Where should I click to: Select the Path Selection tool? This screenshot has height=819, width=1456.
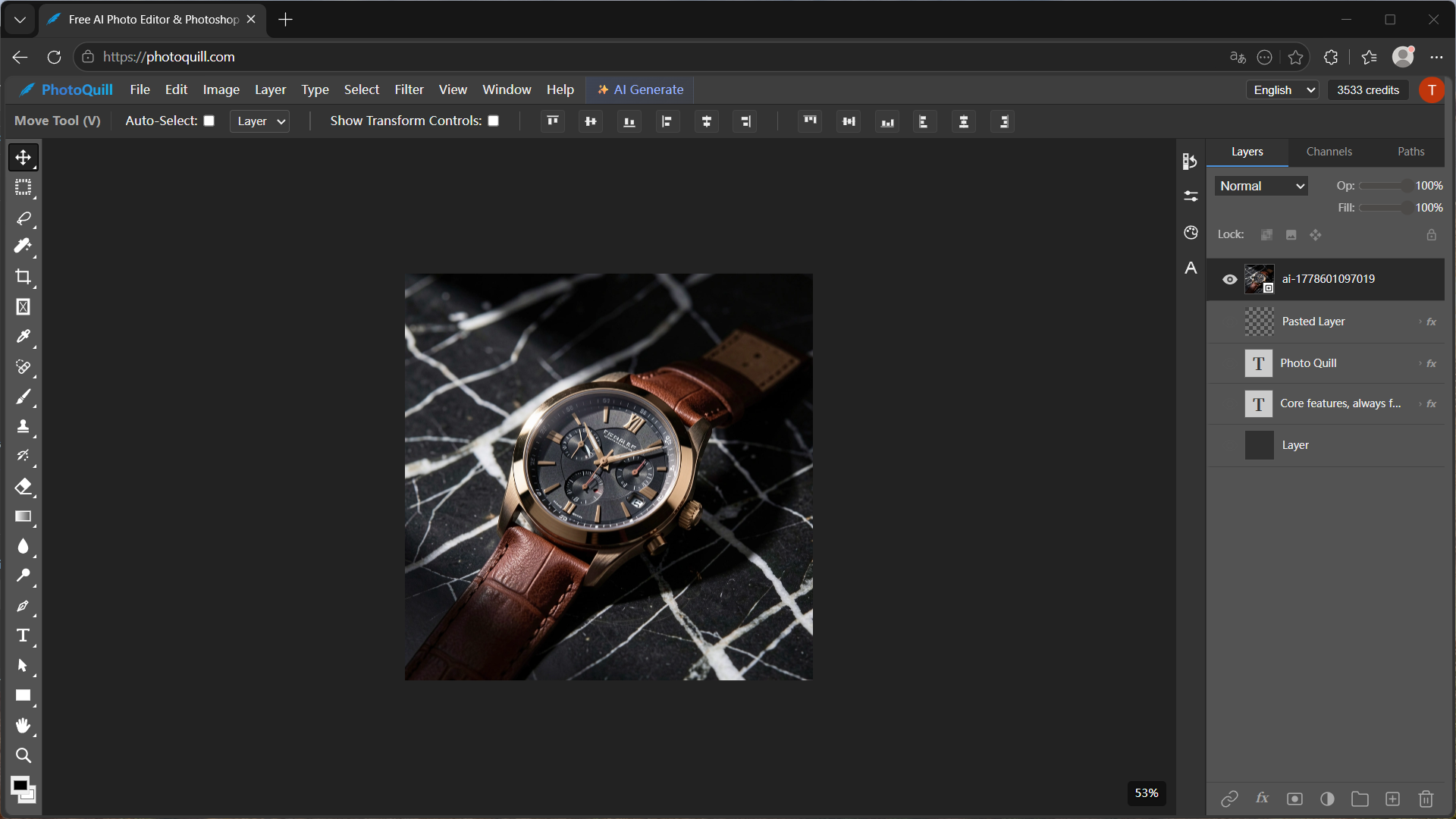pyautogui.click(x=23, y=666)
